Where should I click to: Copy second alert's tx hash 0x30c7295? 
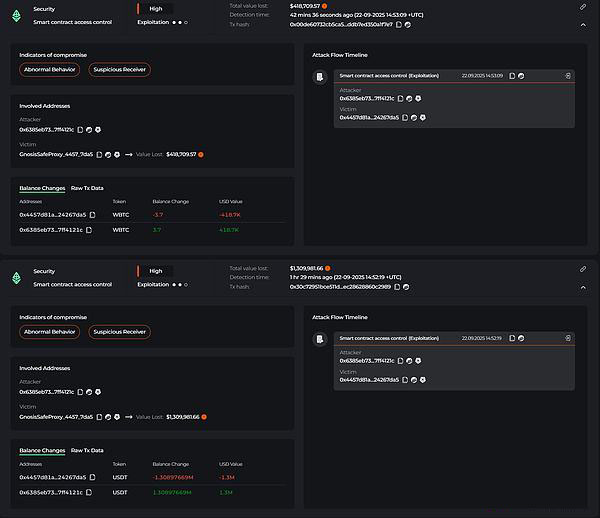click(398, 286)
